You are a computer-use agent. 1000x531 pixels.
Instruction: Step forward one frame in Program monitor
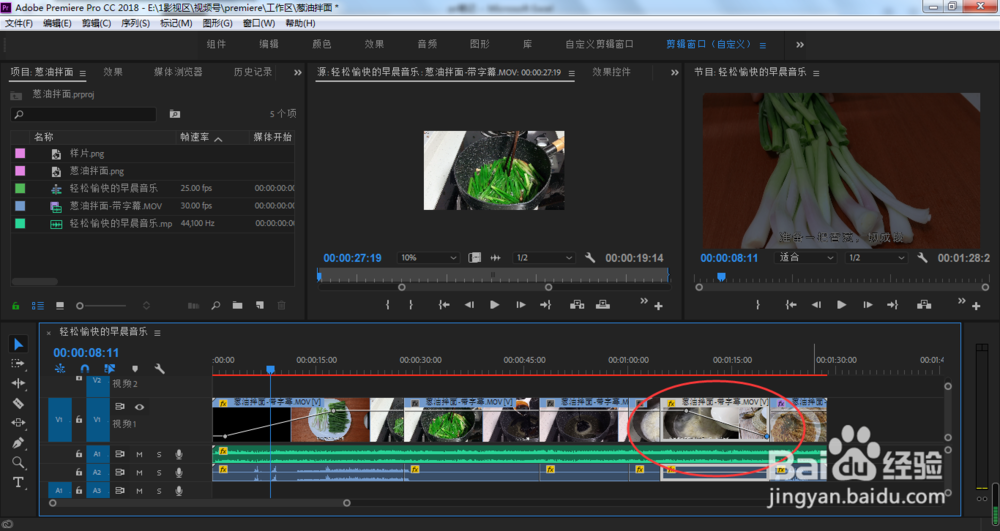(867, 305)
